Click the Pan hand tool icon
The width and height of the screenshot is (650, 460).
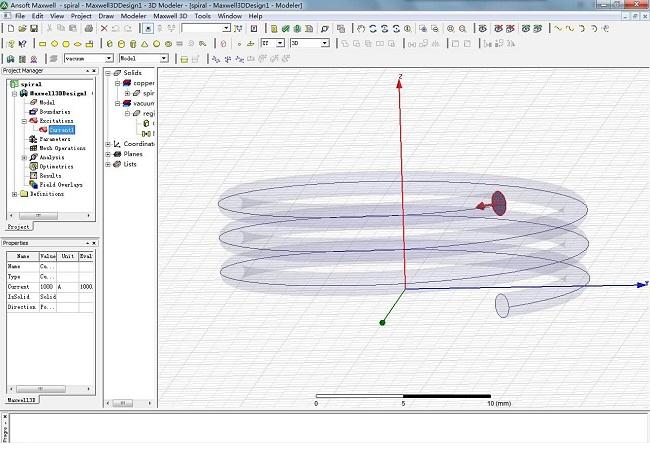pos(361,29)
